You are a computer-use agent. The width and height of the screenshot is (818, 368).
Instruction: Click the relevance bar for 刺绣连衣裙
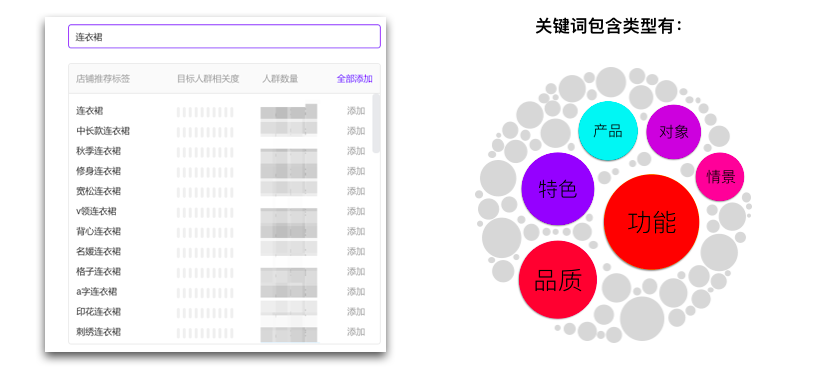[x=205, y=333]
